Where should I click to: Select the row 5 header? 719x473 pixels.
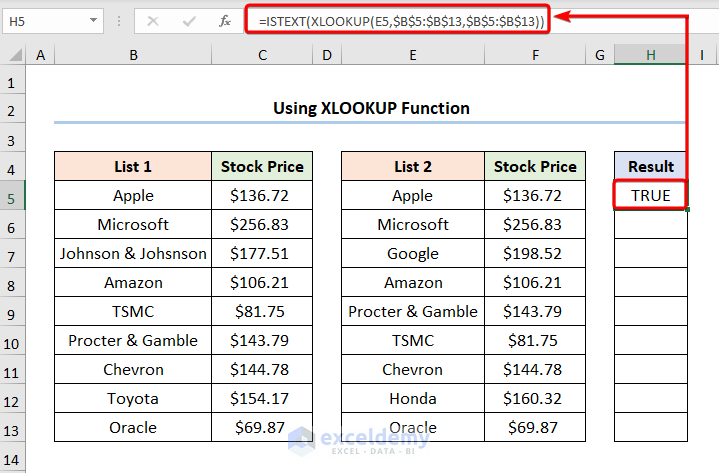[12, 196]
